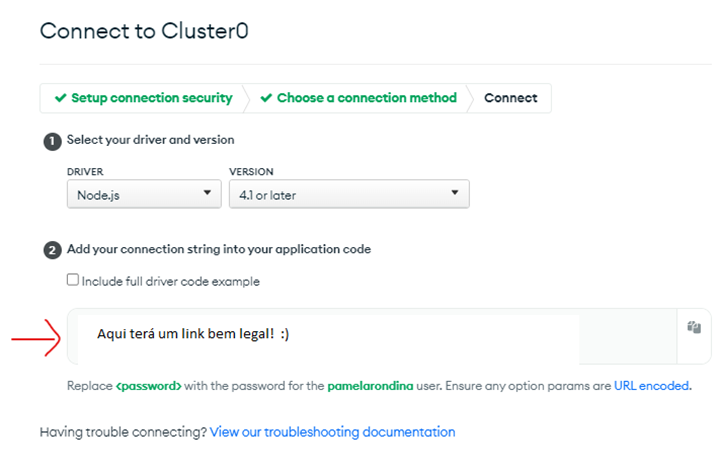The image size is (719, 472).
Task: View our troubleshooting documentation link
Action: pyautogui.click(x=332, y=432)
